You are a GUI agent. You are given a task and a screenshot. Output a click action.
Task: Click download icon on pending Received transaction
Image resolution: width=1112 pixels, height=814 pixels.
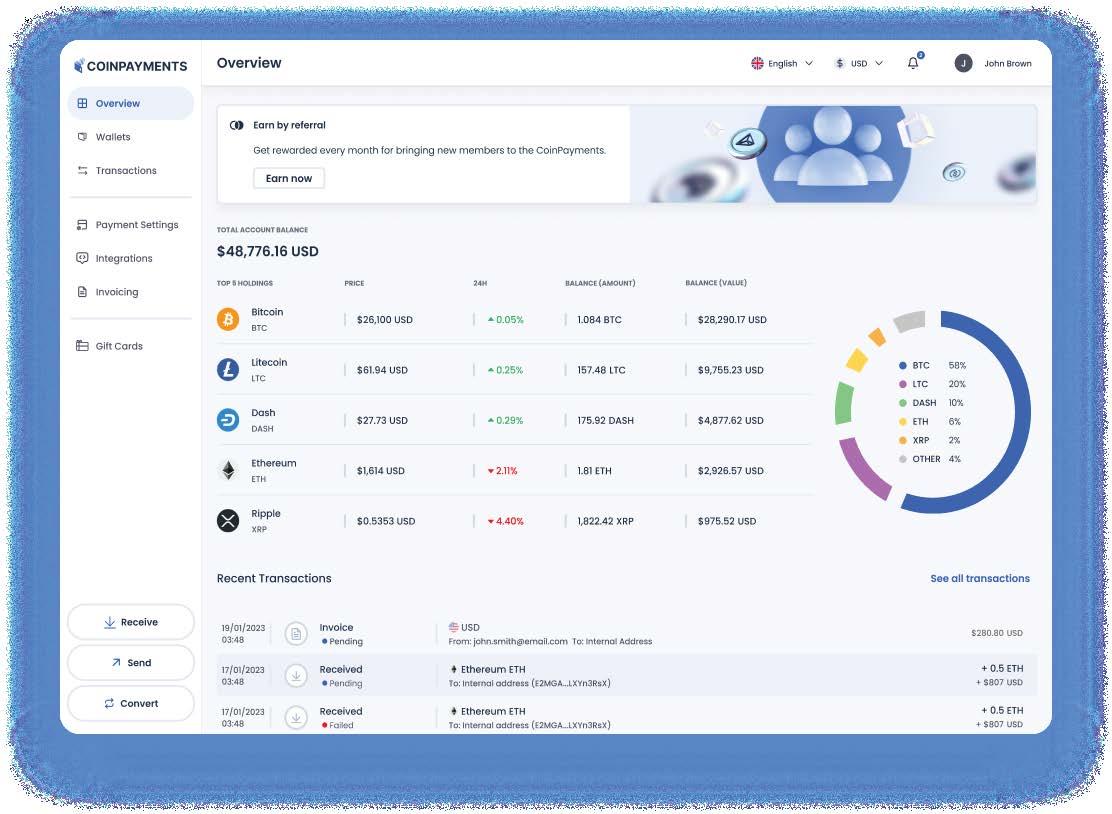tap(296, 676)
